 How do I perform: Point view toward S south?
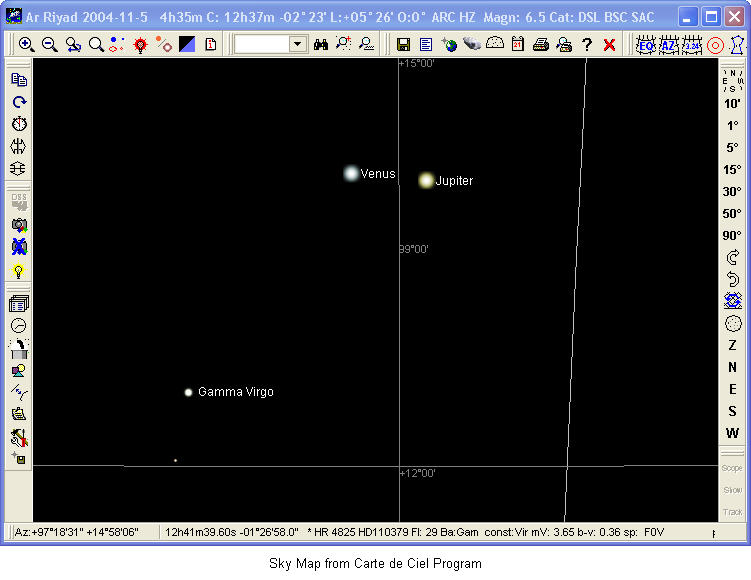click(x=732, y=411)
